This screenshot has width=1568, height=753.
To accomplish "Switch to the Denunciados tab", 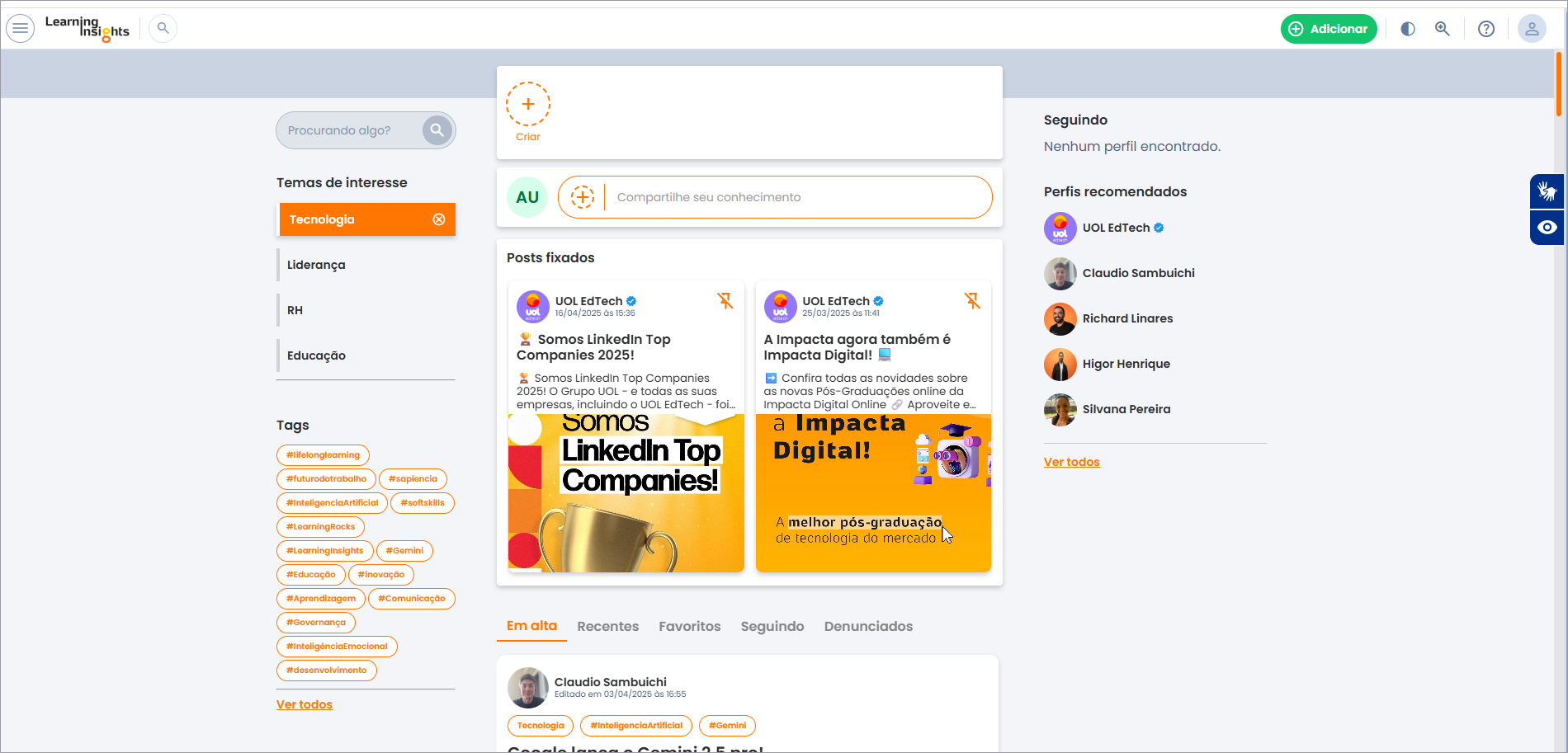I will (868, 627).
